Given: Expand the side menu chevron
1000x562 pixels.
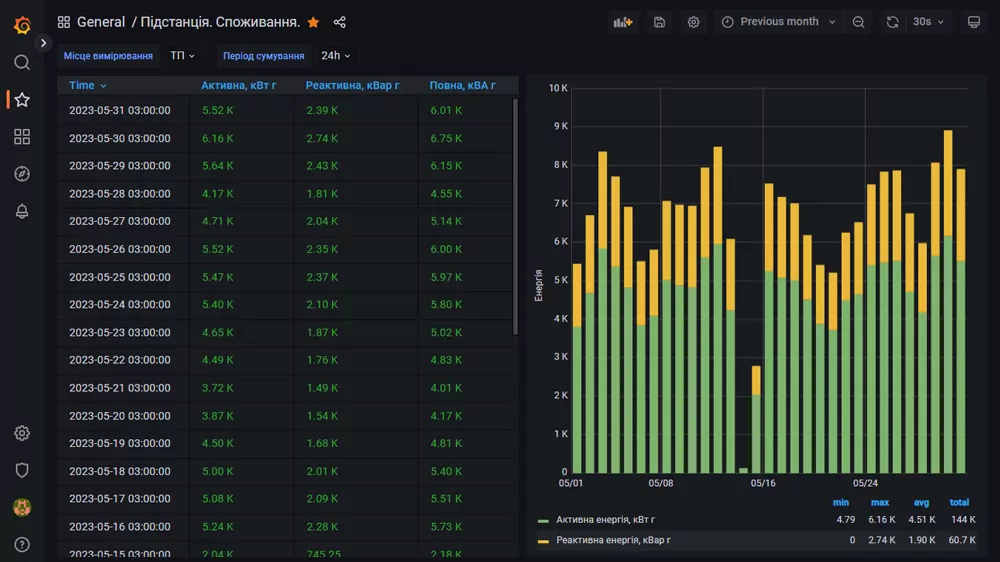Looking at the screenshot, I should [43, 43].
